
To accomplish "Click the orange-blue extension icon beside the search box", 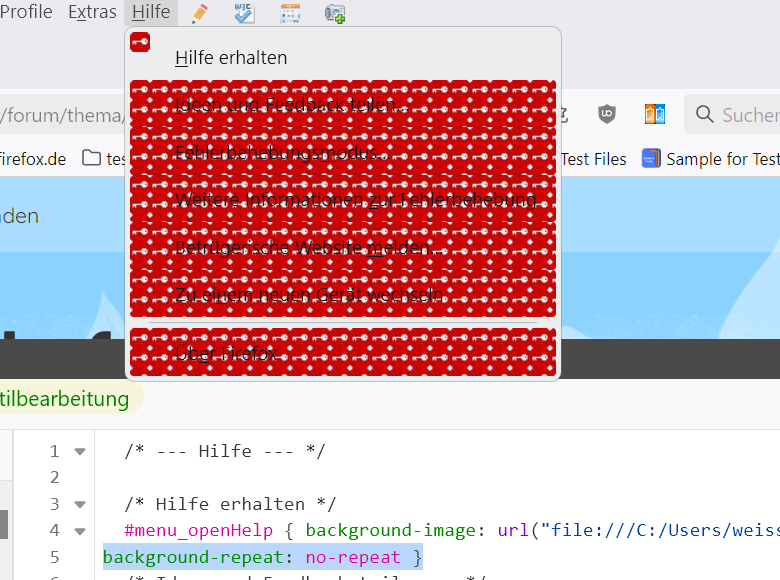I will (x=654, y=114).
